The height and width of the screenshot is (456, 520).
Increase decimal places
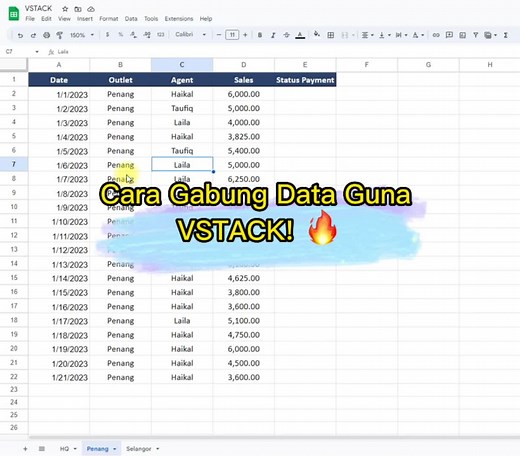[x=147, y=35]
